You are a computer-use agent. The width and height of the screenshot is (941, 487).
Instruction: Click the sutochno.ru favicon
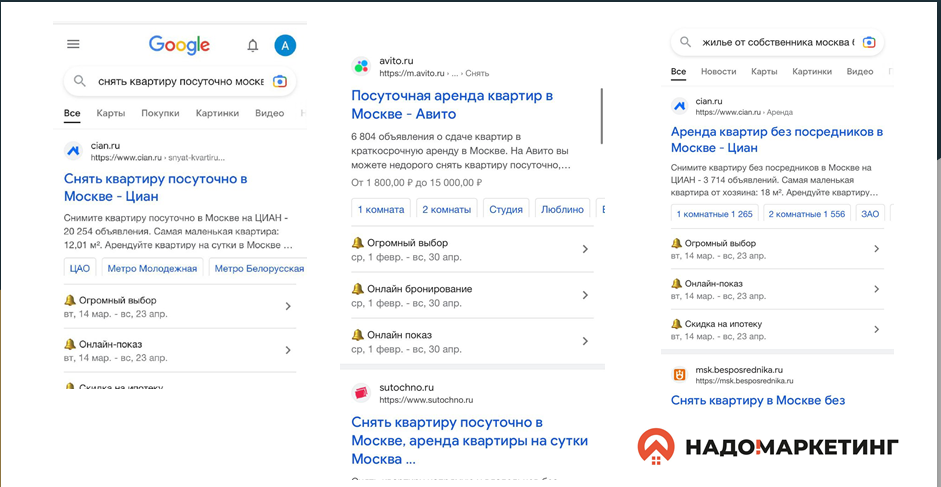coord(361,393)
